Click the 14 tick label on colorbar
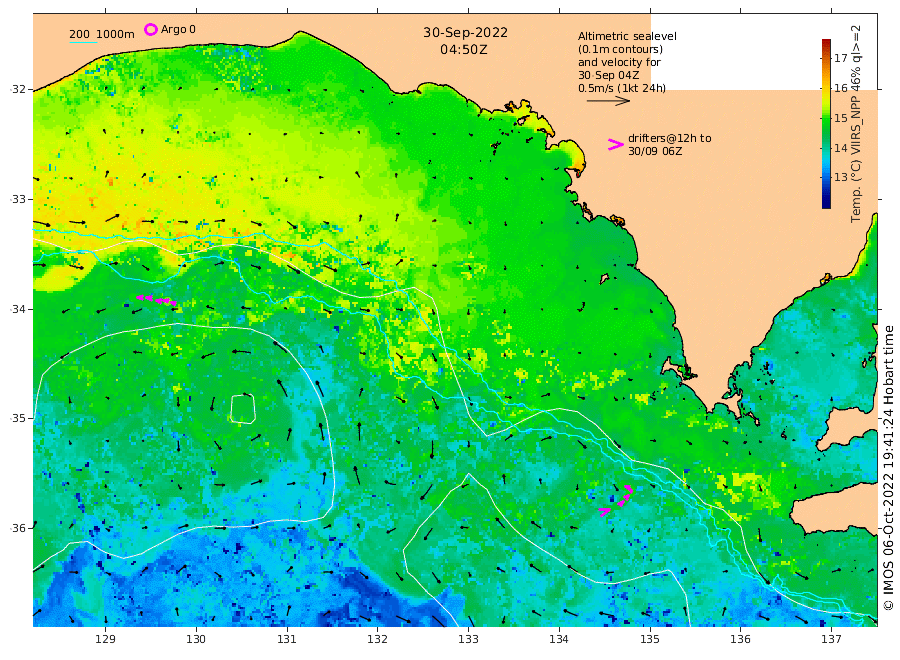The height and width of the screenshot is (660, 900). [x=840, y=147]
